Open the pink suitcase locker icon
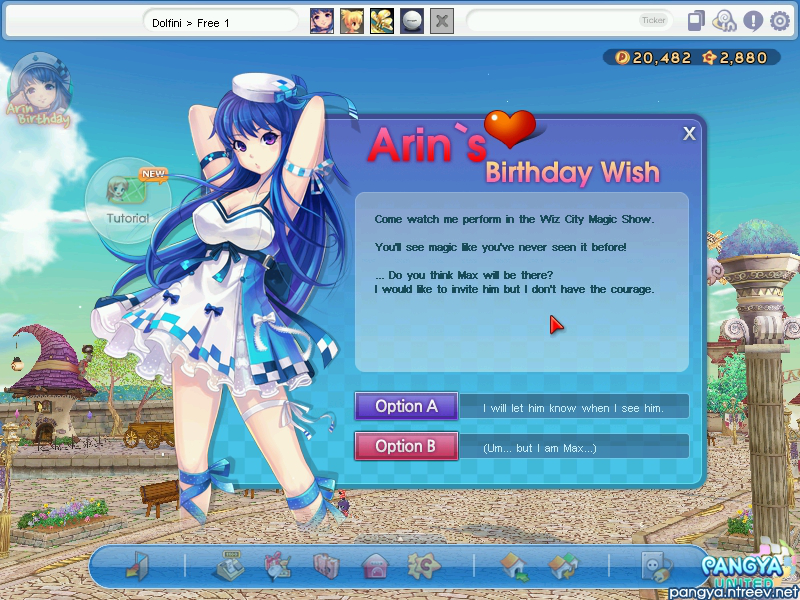The image size is (800, 600). 327,566
